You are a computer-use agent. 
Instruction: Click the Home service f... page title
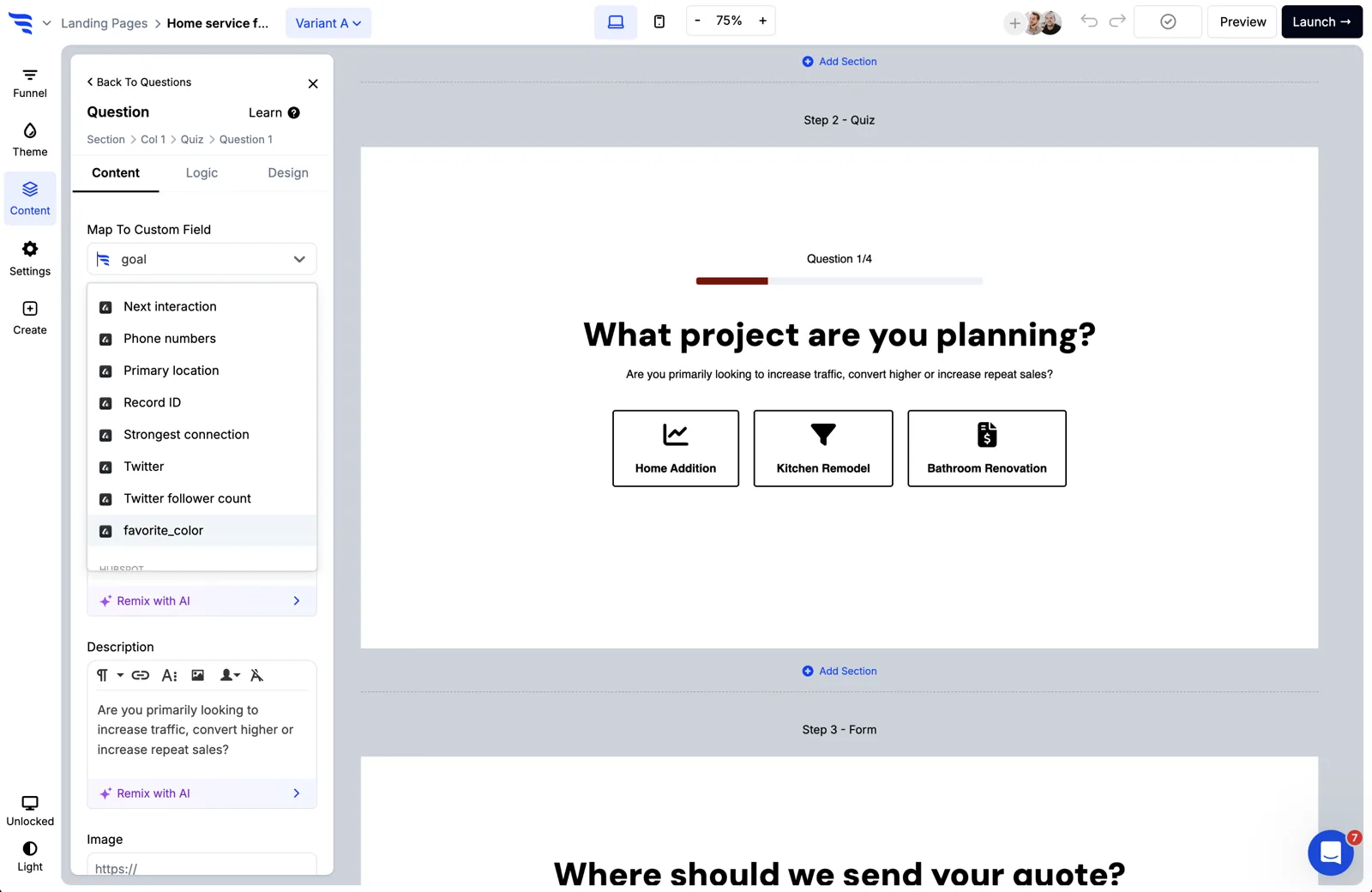pos(218,23)
